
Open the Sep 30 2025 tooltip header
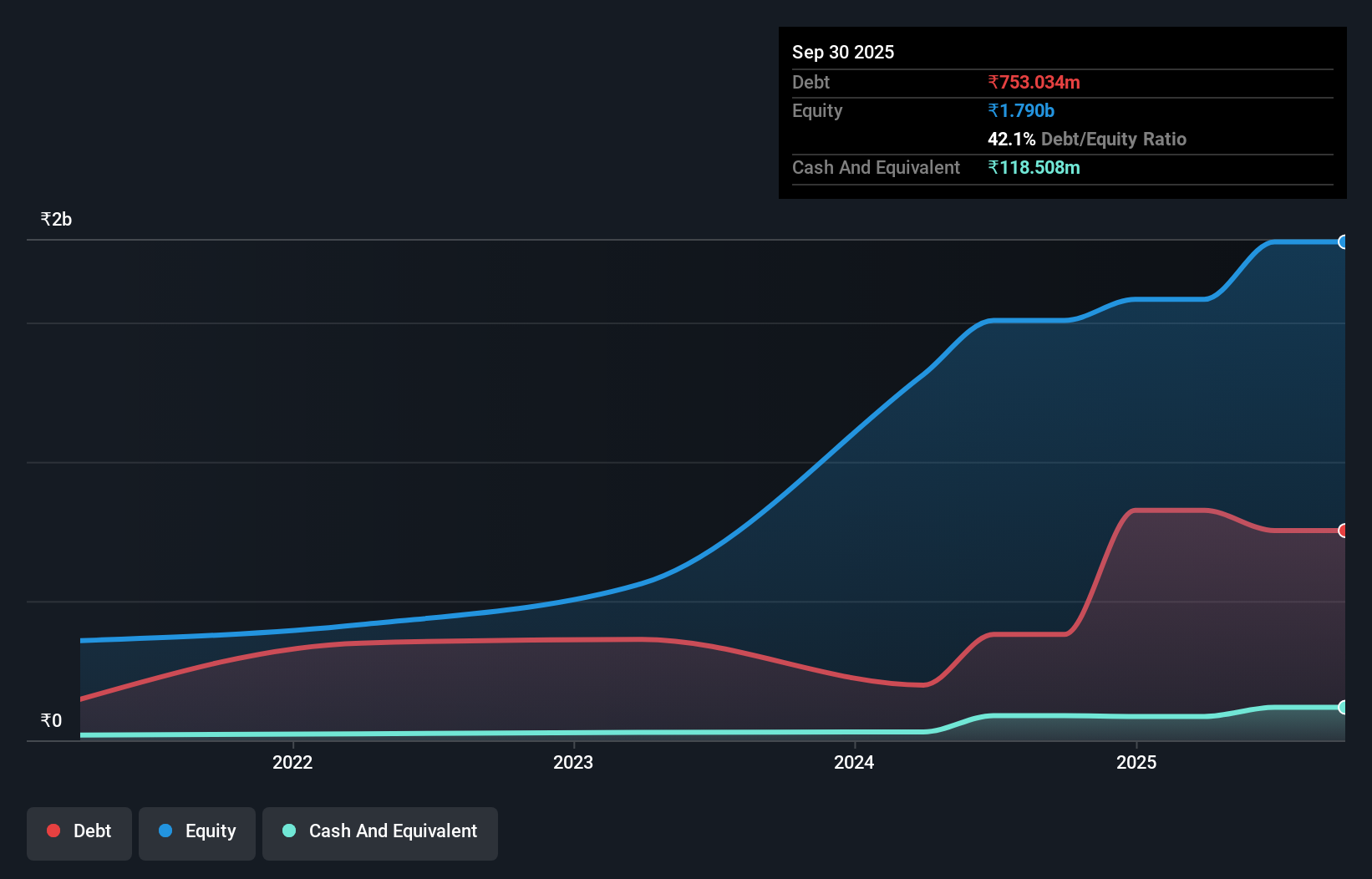pyautogui.click(x=843, y=52)
